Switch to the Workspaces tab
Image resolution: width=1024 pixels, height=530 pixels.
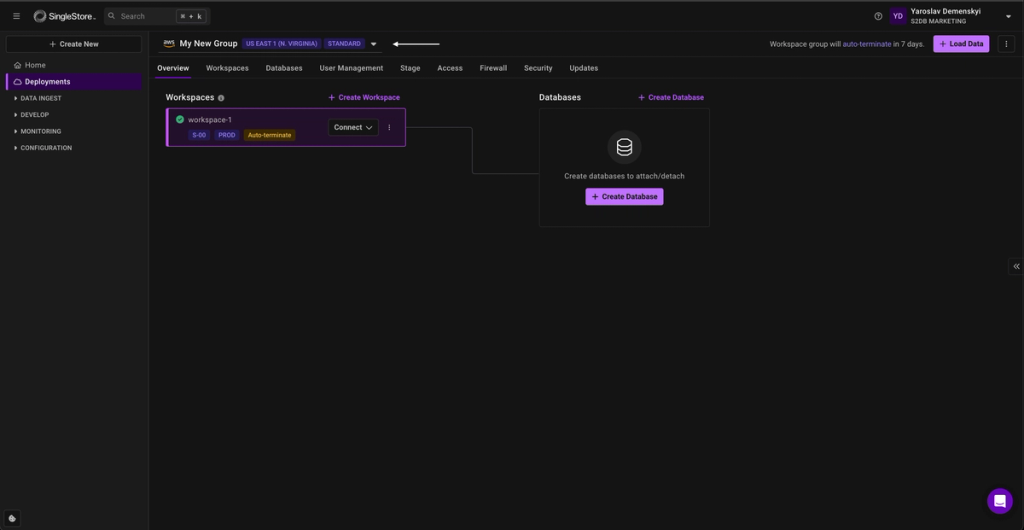tap(227, 68)
